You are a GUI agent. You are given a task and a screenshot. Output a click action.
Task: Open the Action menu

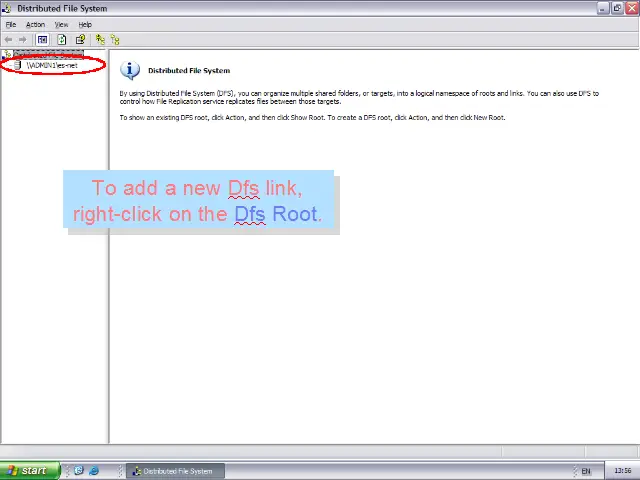[36, 24]
